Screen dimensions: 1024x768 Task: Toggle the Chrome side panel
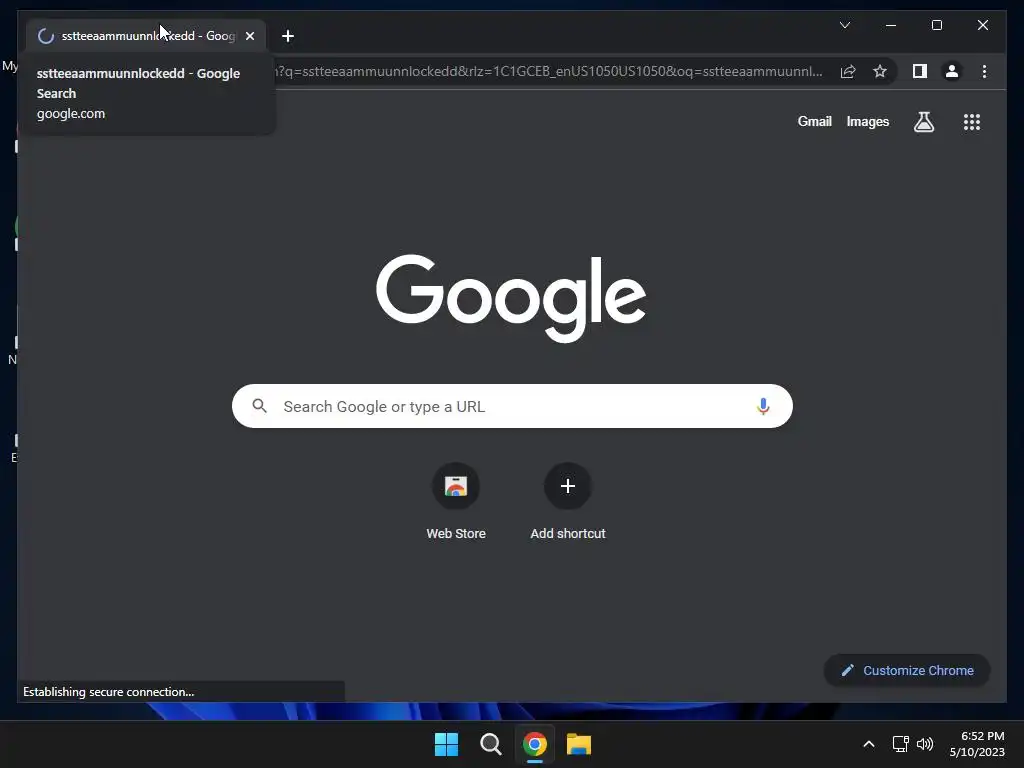tap(920, 71)
